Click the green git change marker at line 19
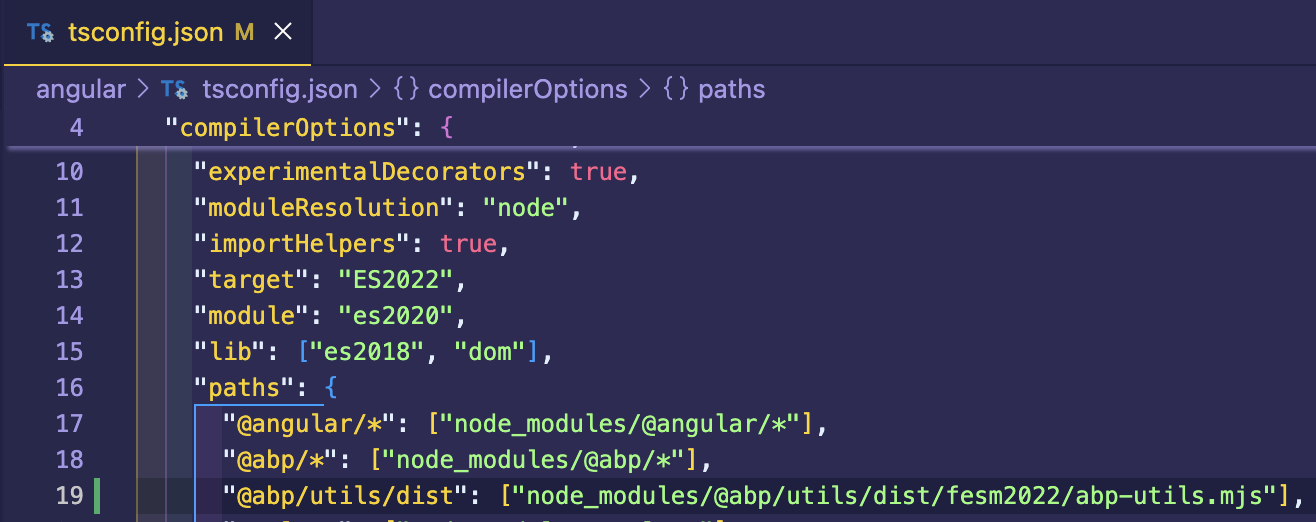The image size is (1316, 522). click(x=97, y=495)
